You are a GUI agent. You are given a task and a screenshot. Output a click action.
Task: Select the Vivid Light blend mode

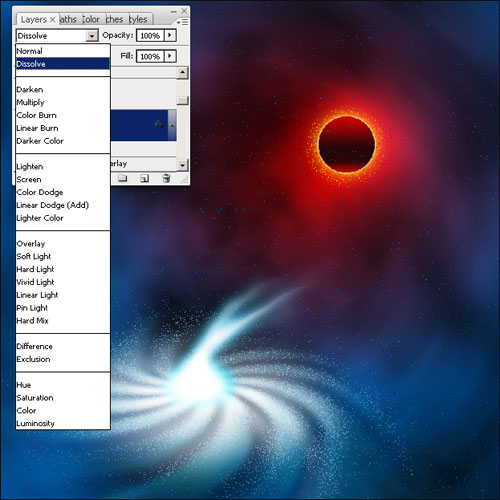[x=63, y=282]
